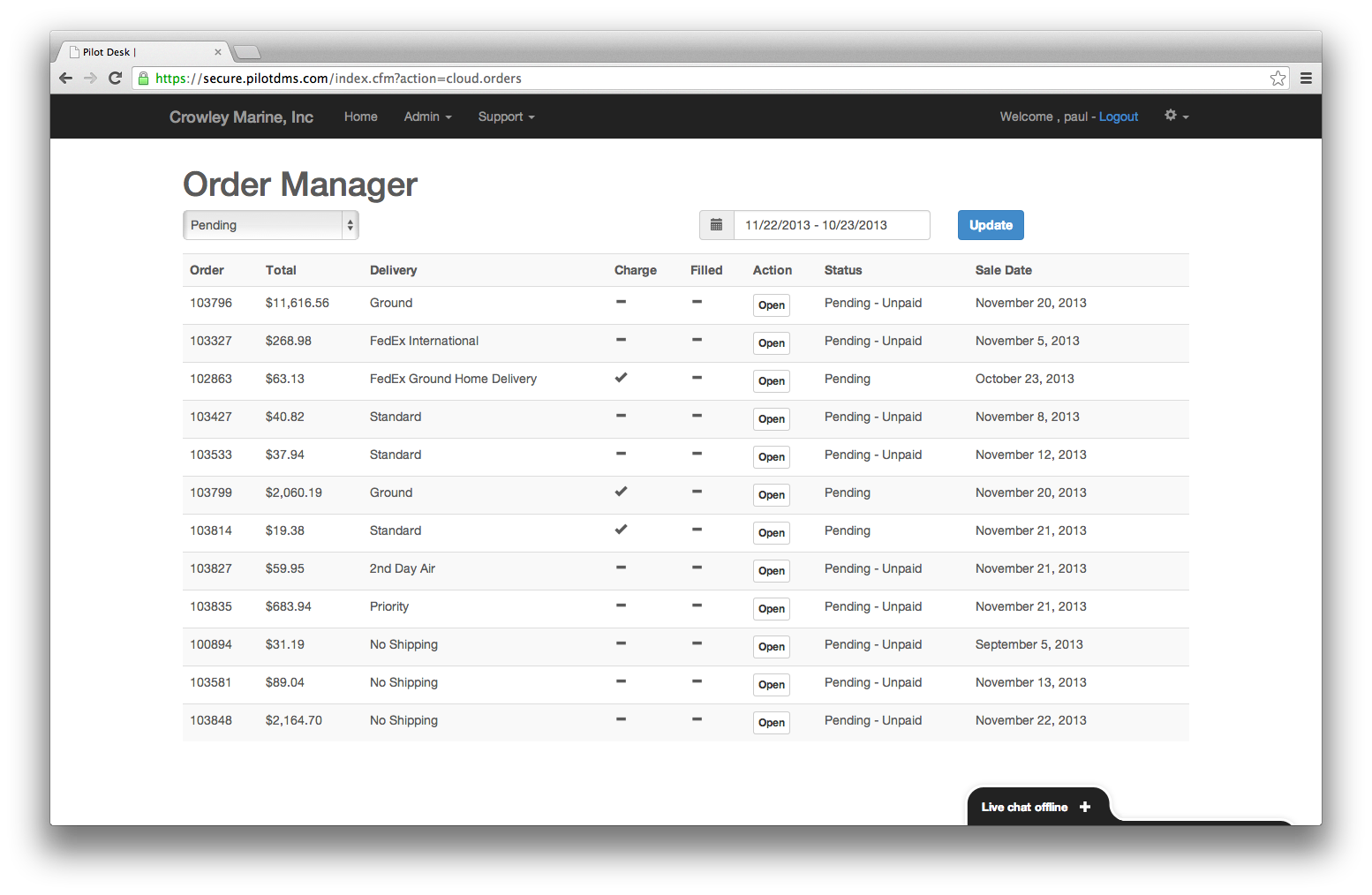The width and height of the screenshot is (1372, 895).
Task: Click the Update button
Action: (990, 225)
